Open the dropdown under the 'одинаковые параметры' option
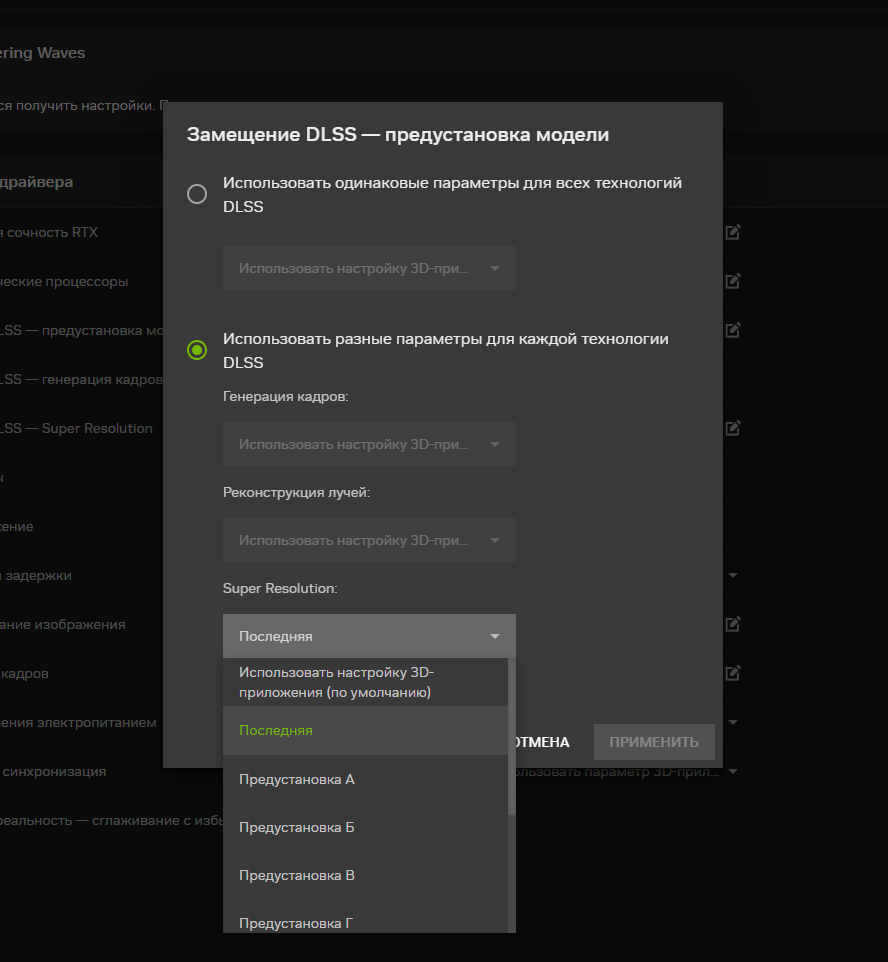 click(369, 268)
